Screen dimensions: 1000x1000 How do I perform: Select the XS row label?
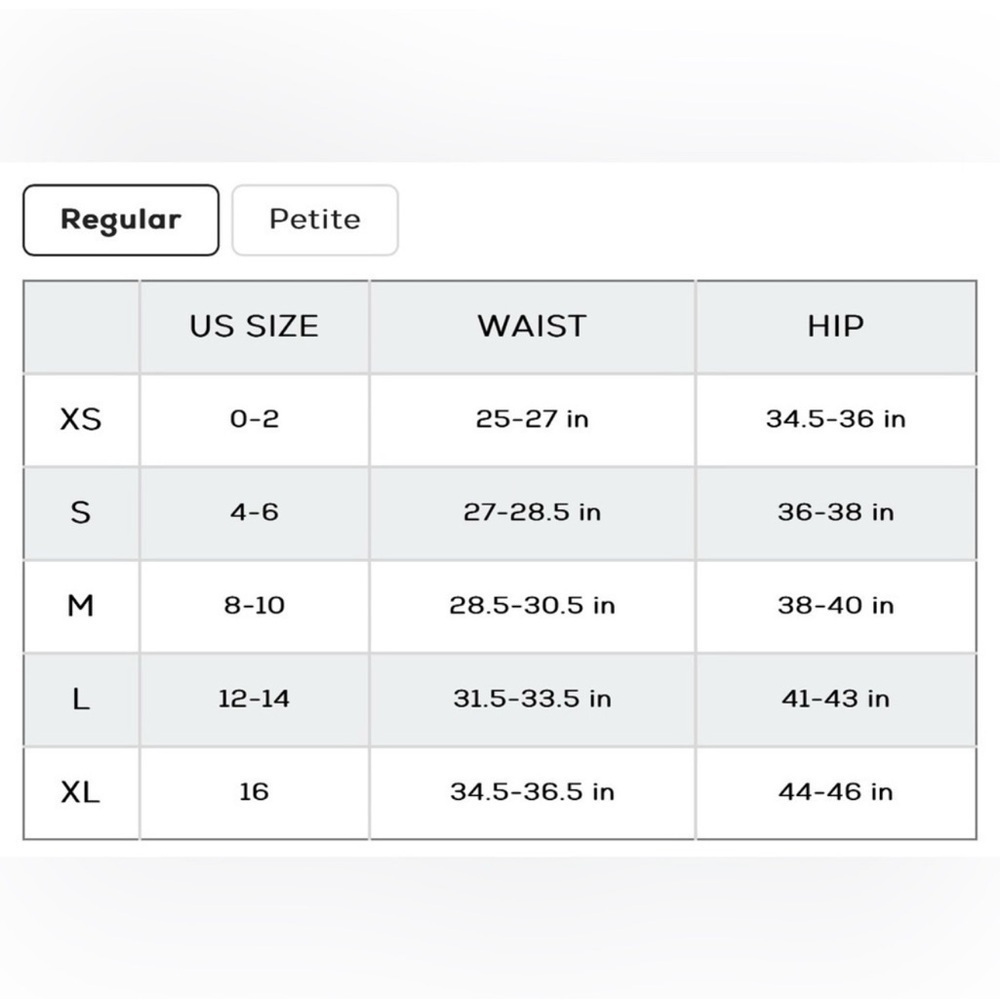pyautogui.click(x=81, y=420)
